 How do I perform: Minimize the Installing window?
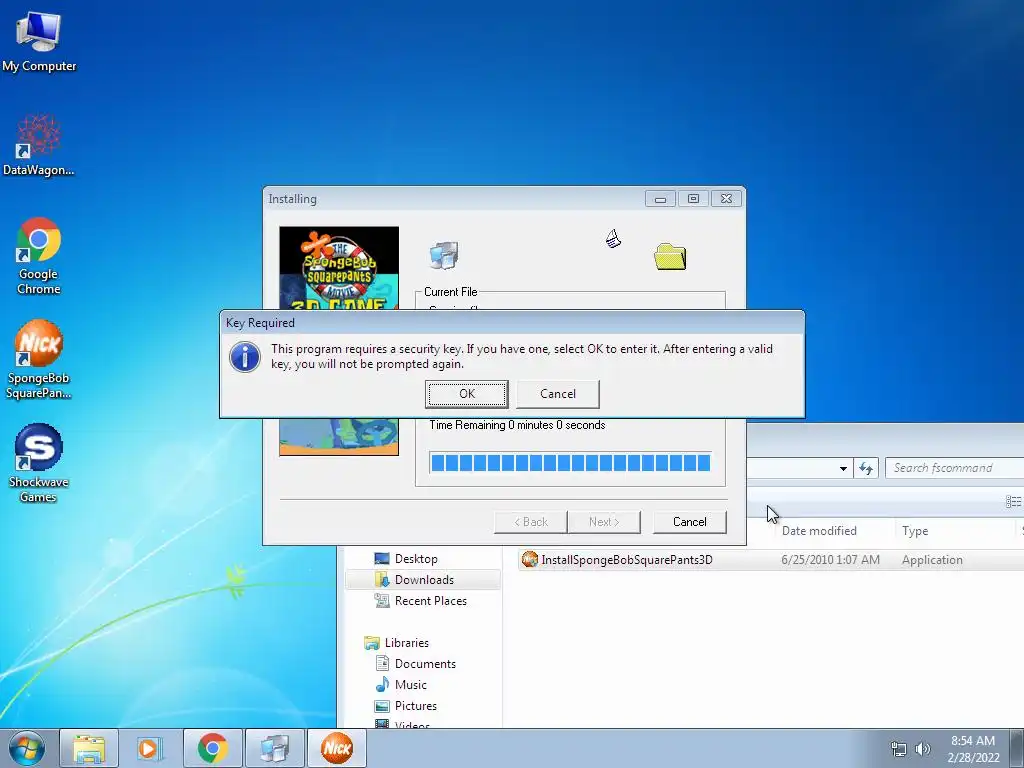660,199
